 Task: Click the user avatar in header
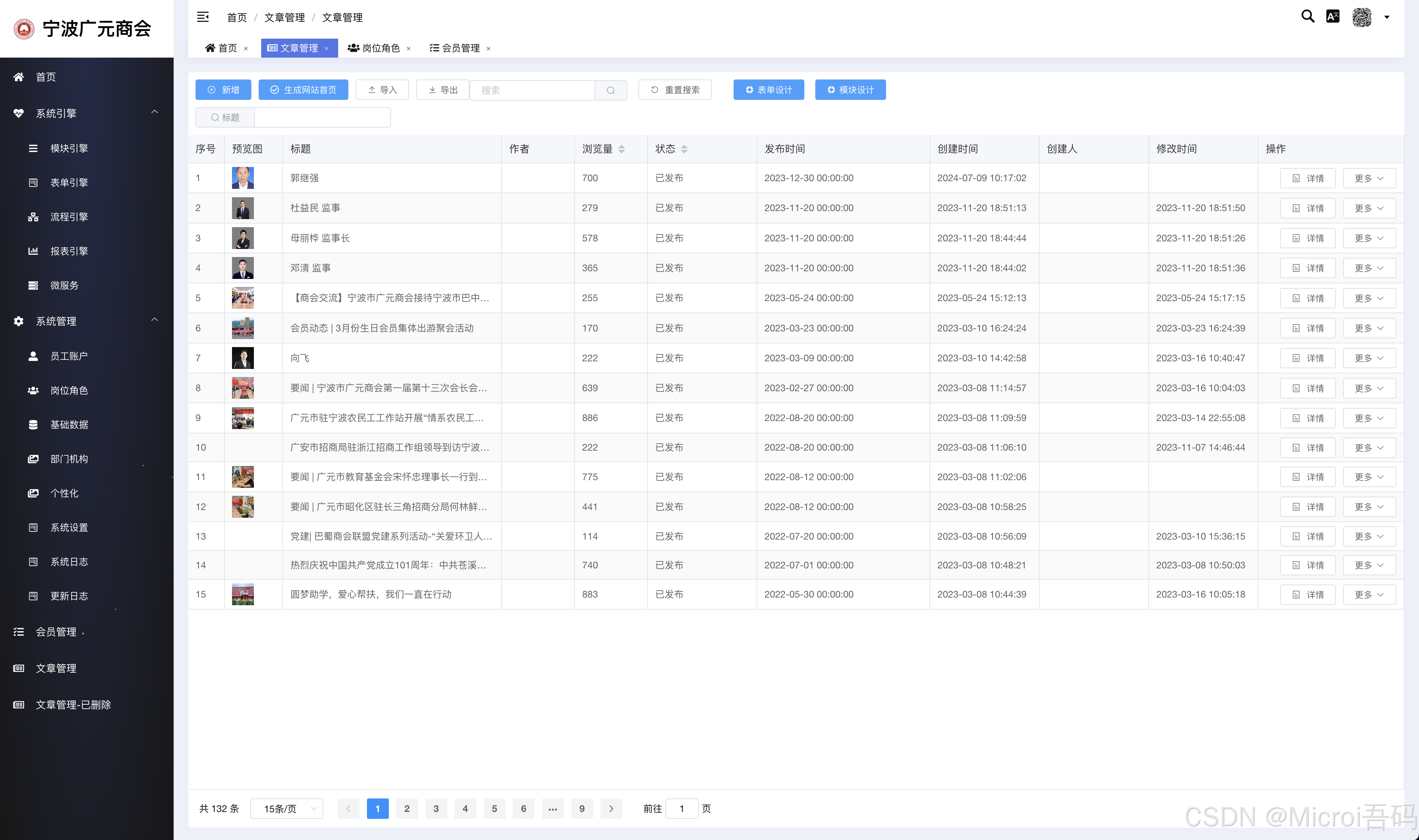(1361, 17)
